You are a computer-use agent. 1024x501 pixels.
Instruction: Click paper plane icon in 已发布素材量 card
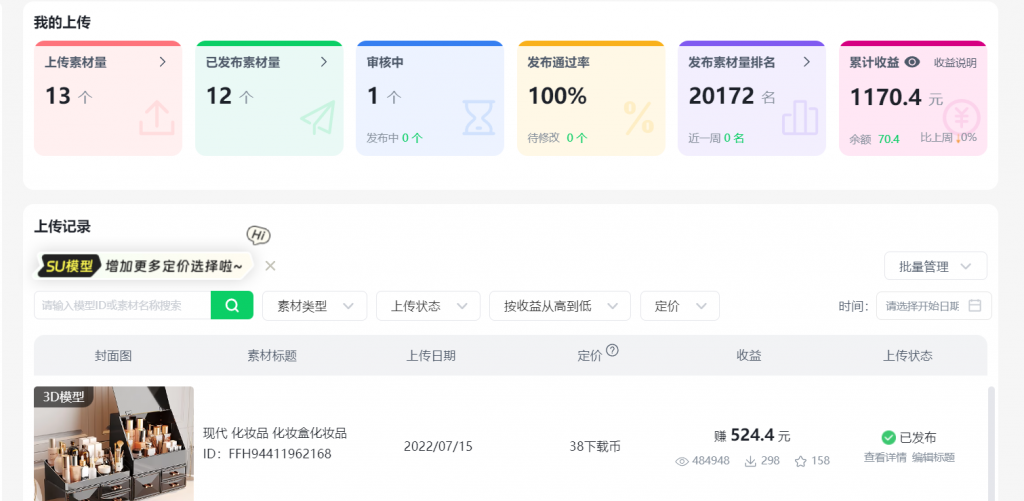coord(318,118)
